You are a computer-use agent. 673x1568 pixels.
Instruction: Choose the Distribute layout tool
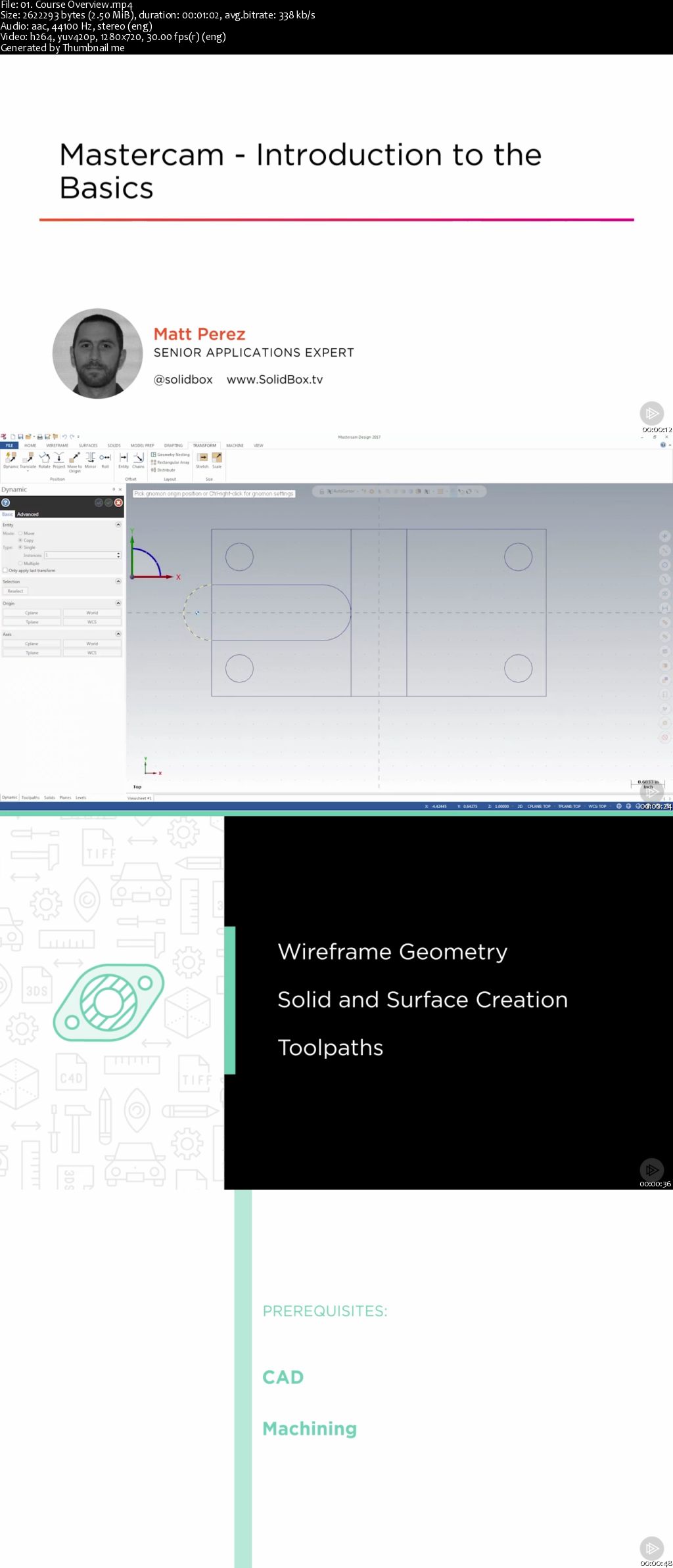pyautogui.click(x=164, y=470)
